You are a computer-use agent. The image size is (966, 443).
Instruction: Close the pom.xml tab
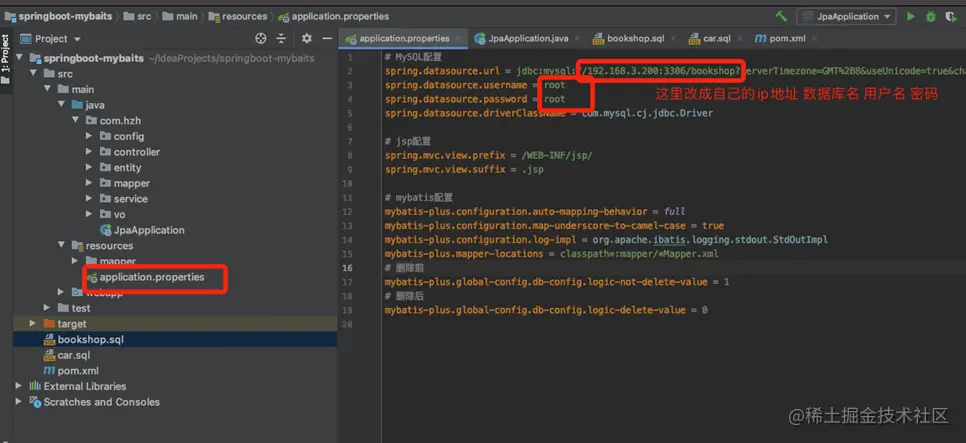point(814,39)
